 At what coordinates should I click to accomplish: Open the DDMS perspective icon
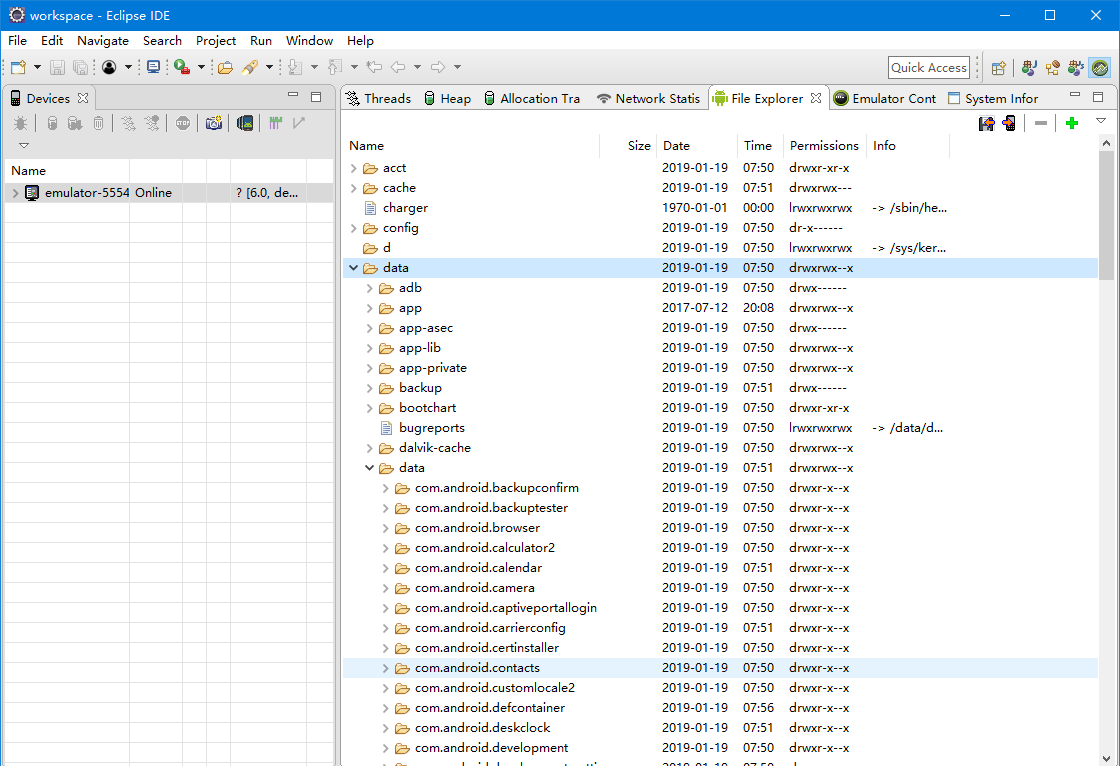(x=1099, y=68)
